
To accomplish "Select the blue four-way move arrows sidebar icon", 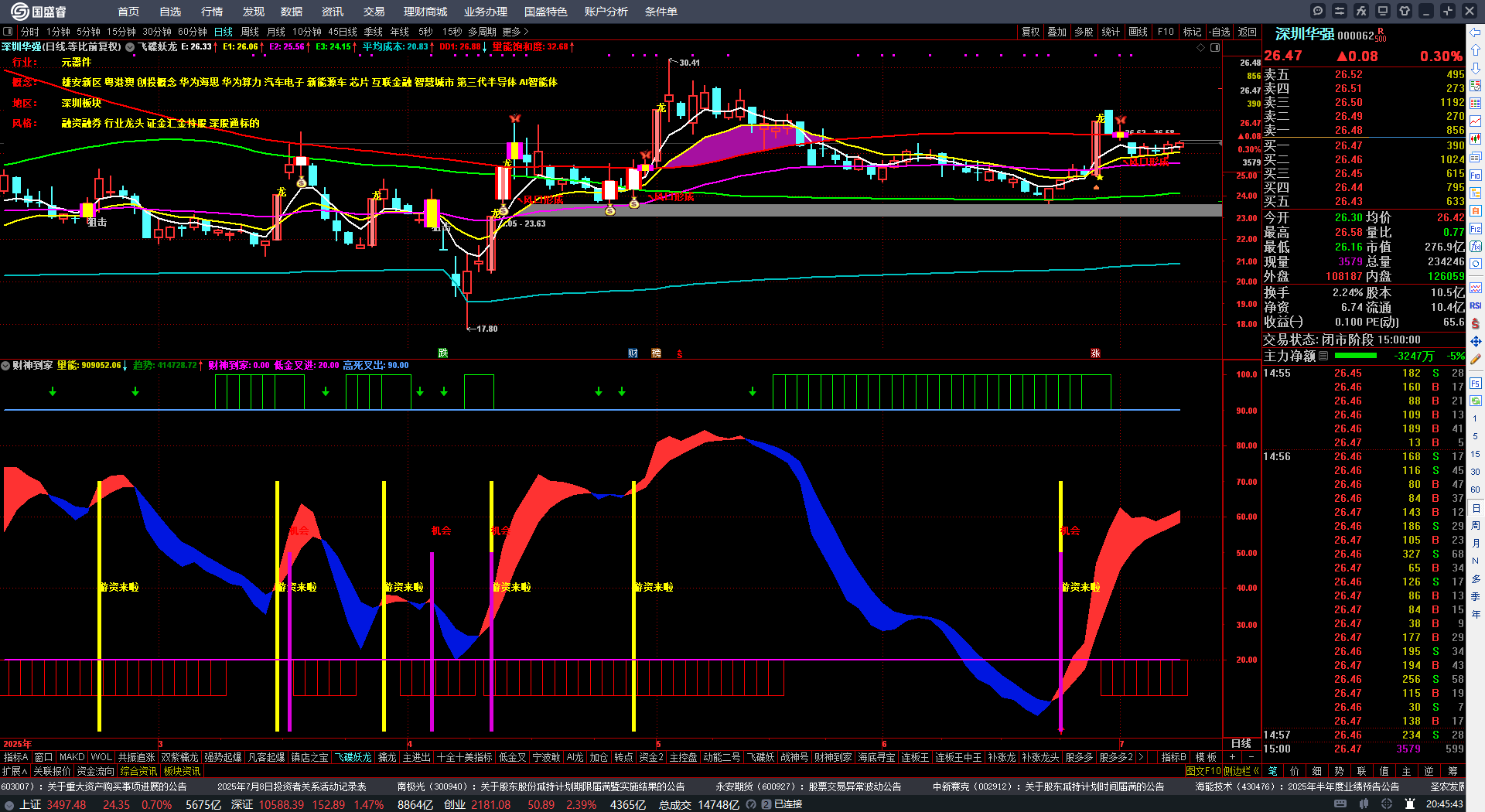I will [1476, 341].
